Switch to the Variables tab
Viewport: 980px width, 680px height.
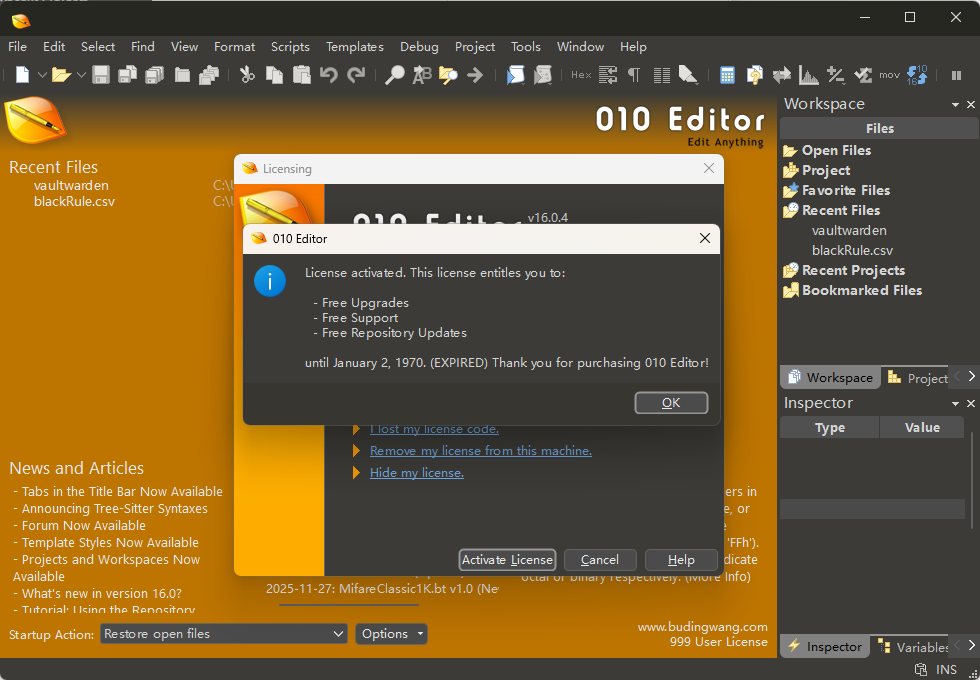click(912, 646)
